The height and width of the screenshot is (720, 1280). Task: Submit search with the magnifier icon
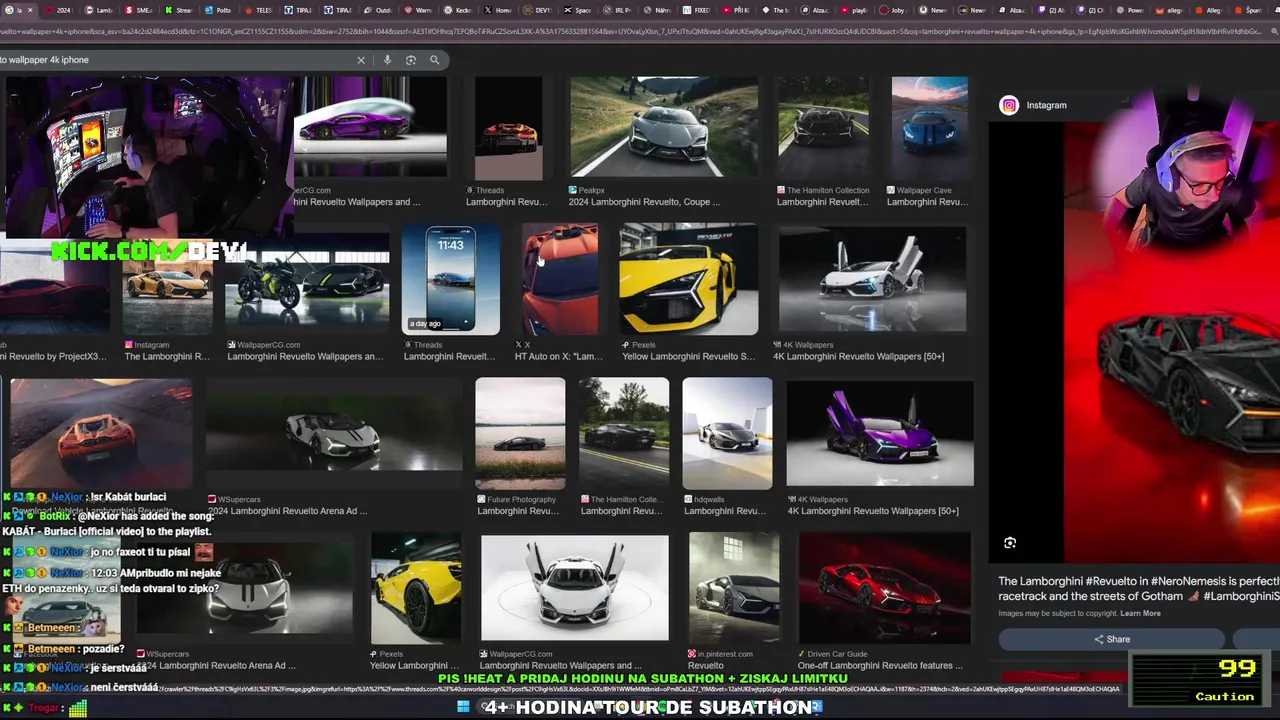click(434, 60)
